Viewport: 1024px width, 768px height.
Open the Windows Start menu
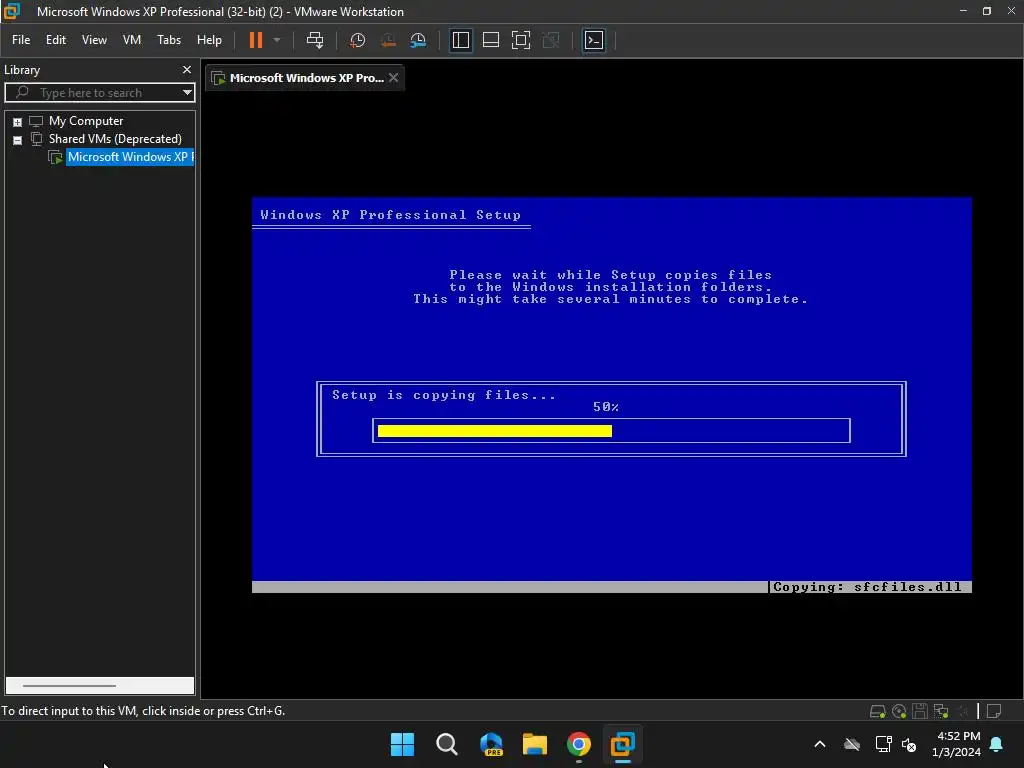coord(402,744)
